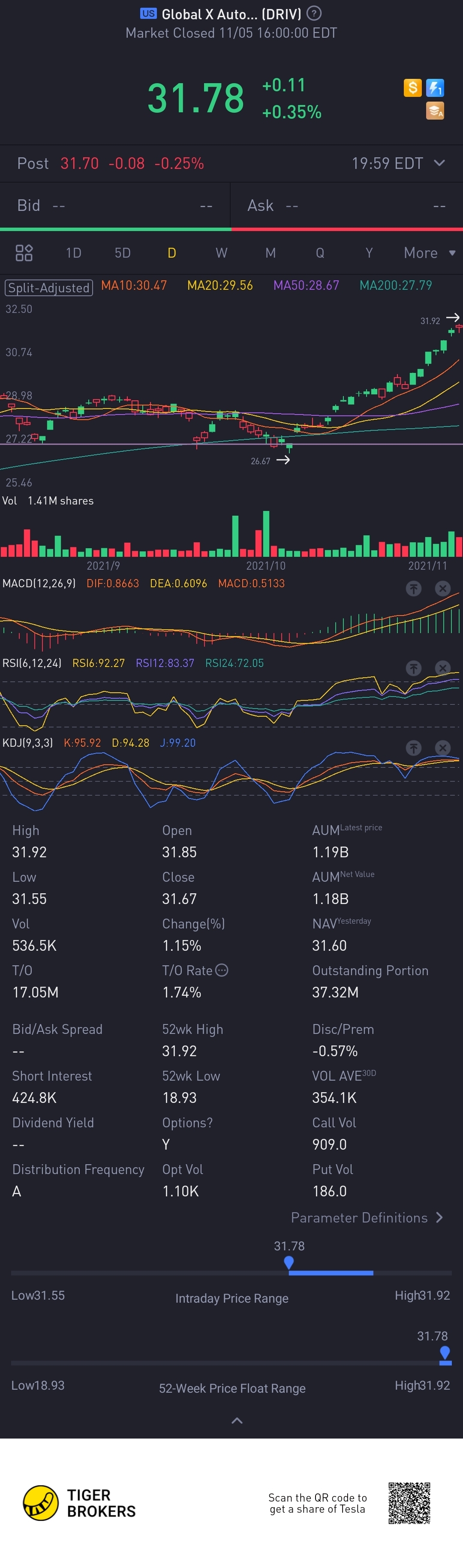Open the More timeframes dropdown
The image size is (463, 1568).
click(430, 252)
